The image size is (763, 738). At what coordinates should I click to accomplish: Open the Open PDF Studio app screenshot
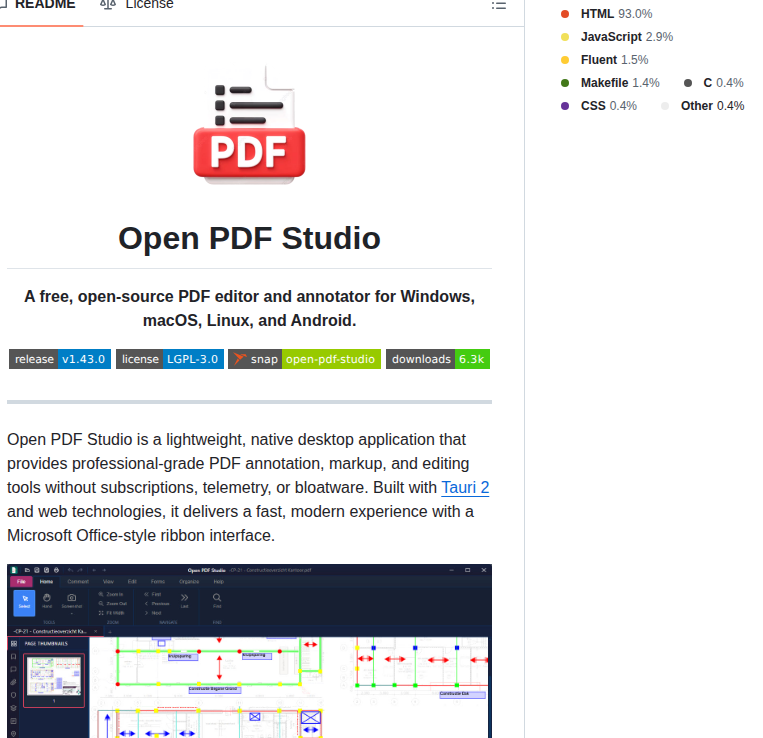(250, 651)
